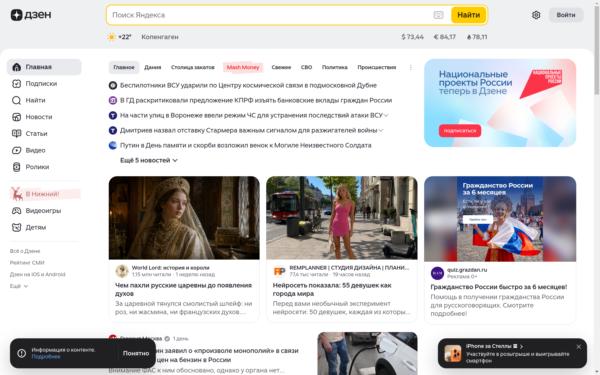Expand Дмитриев Стармер news chevron

[381, 130]
